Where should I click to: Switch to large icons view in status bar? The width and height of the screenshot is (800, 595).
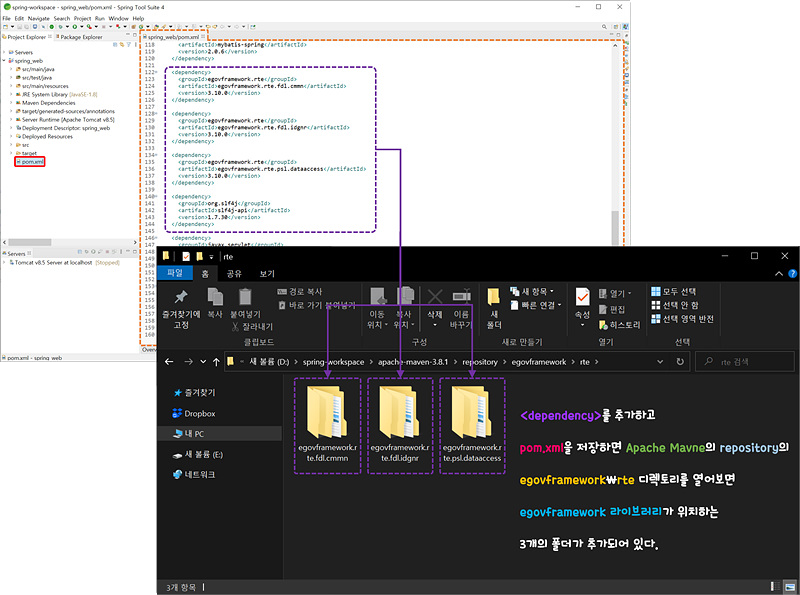tap(790, 587)
